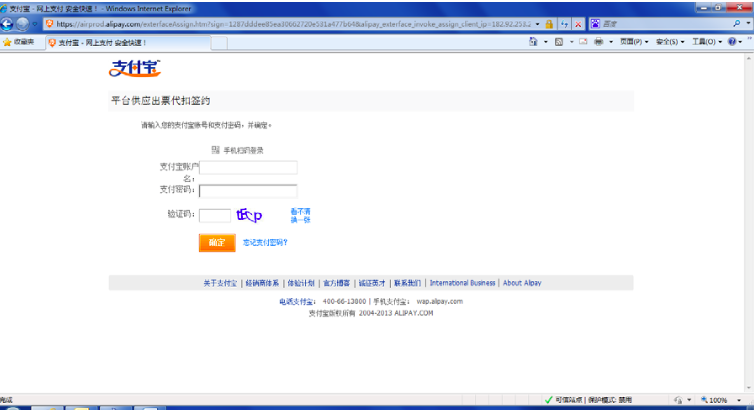Click the vertical scrollbar down arrow
This screenshot has width=755, height=411.
[x=749, y=388]
